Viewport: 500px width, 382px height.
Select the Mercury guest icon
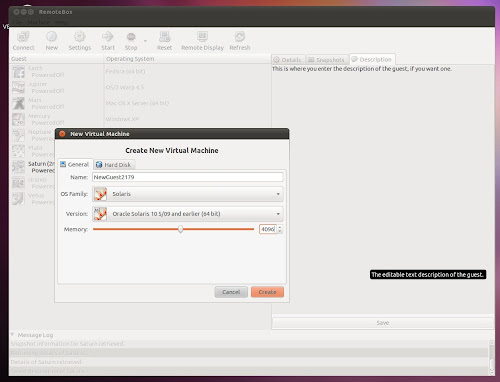click(x=18, y=119)
